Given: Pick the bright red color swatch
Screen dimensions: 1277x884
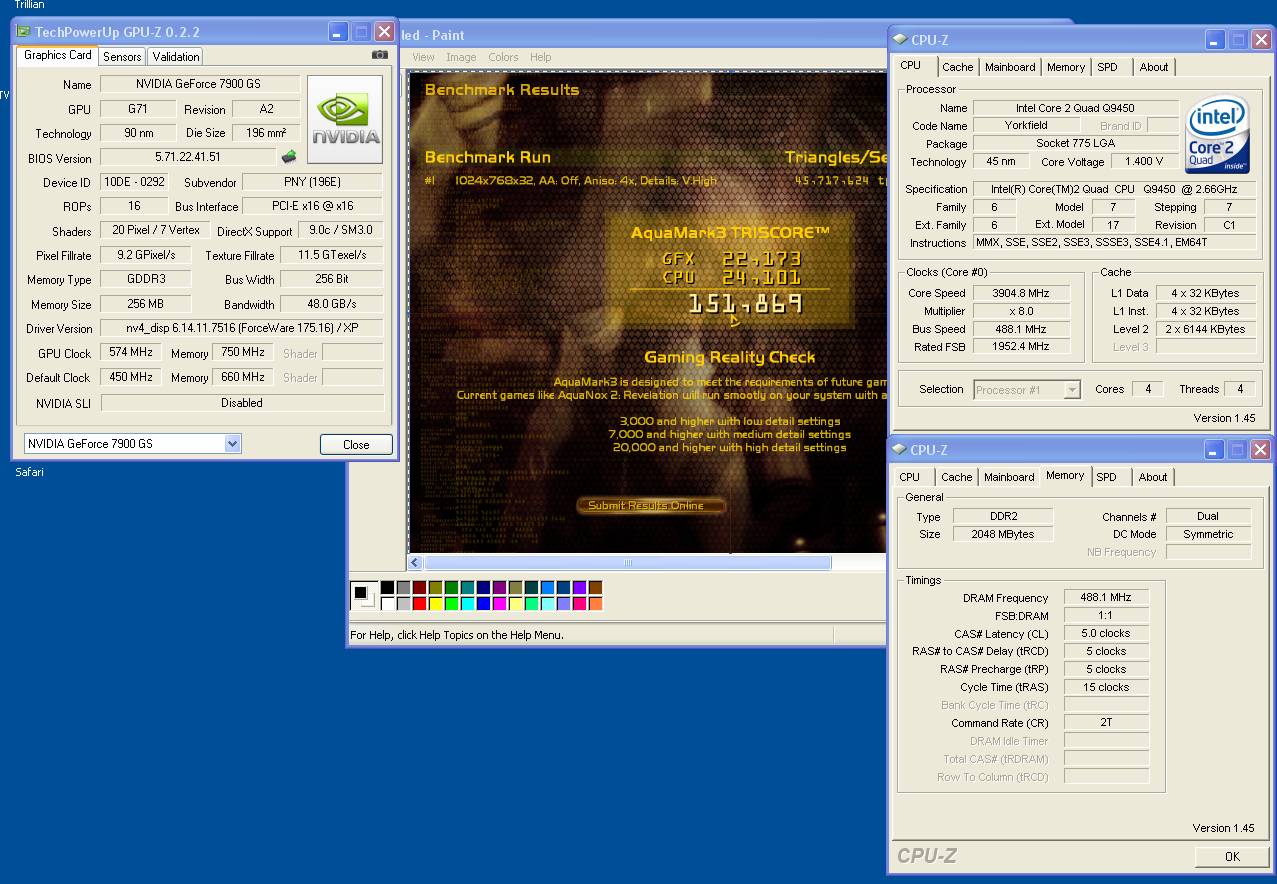Looking at the screenshot, I should click(x=420, y=603).
